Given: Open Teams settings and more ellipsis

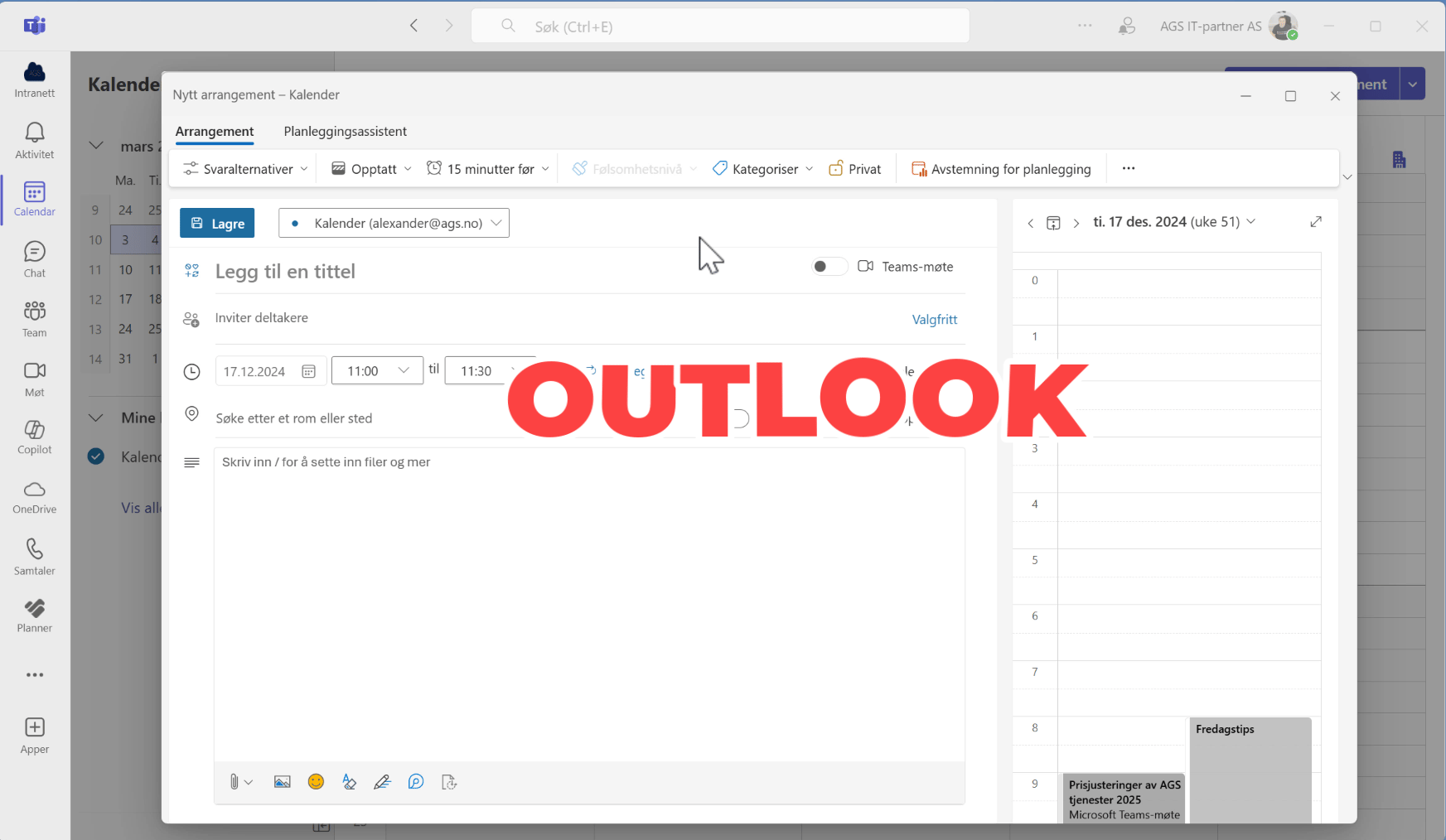Looking at the screenshot, I should click(1085, 26).
